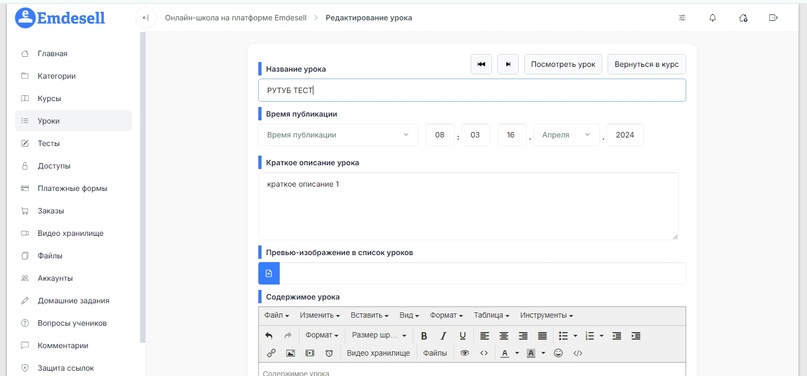Insert an image in the lesson content
Image resolution: width=807 pixels, height=376 pixels.
pyautogui.click(x=290, y=353)
